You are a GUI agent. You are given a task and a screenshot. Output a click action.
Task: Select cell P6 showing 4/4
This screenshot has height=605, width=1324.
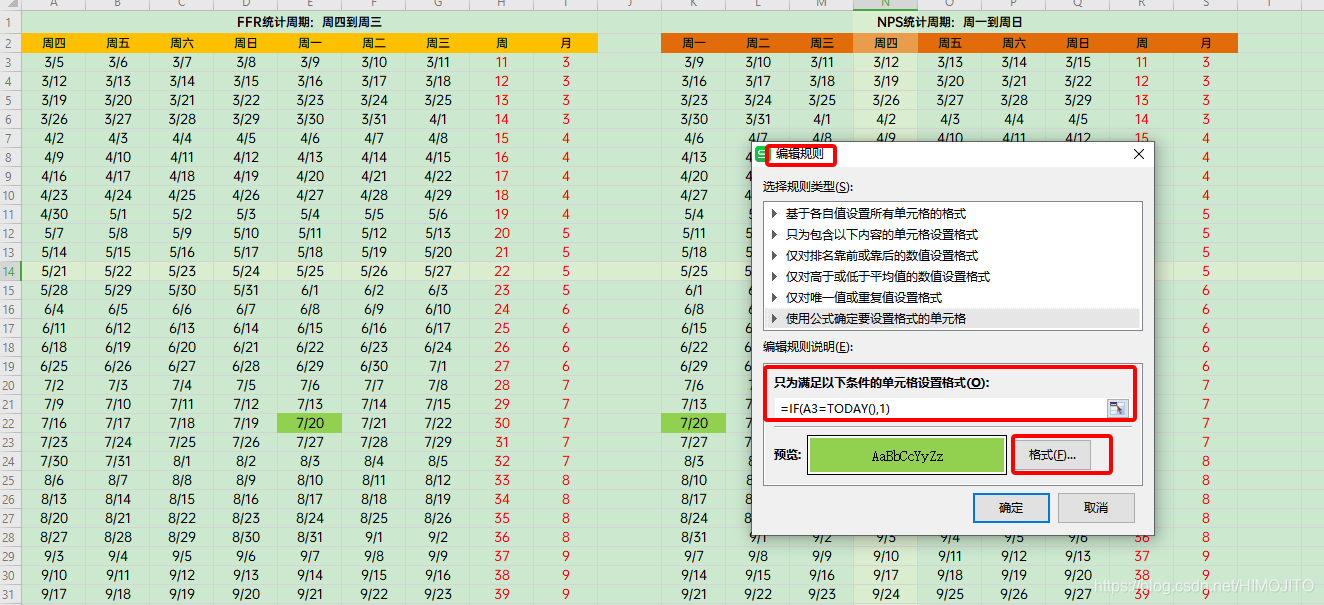click(x=1014, y=119)
